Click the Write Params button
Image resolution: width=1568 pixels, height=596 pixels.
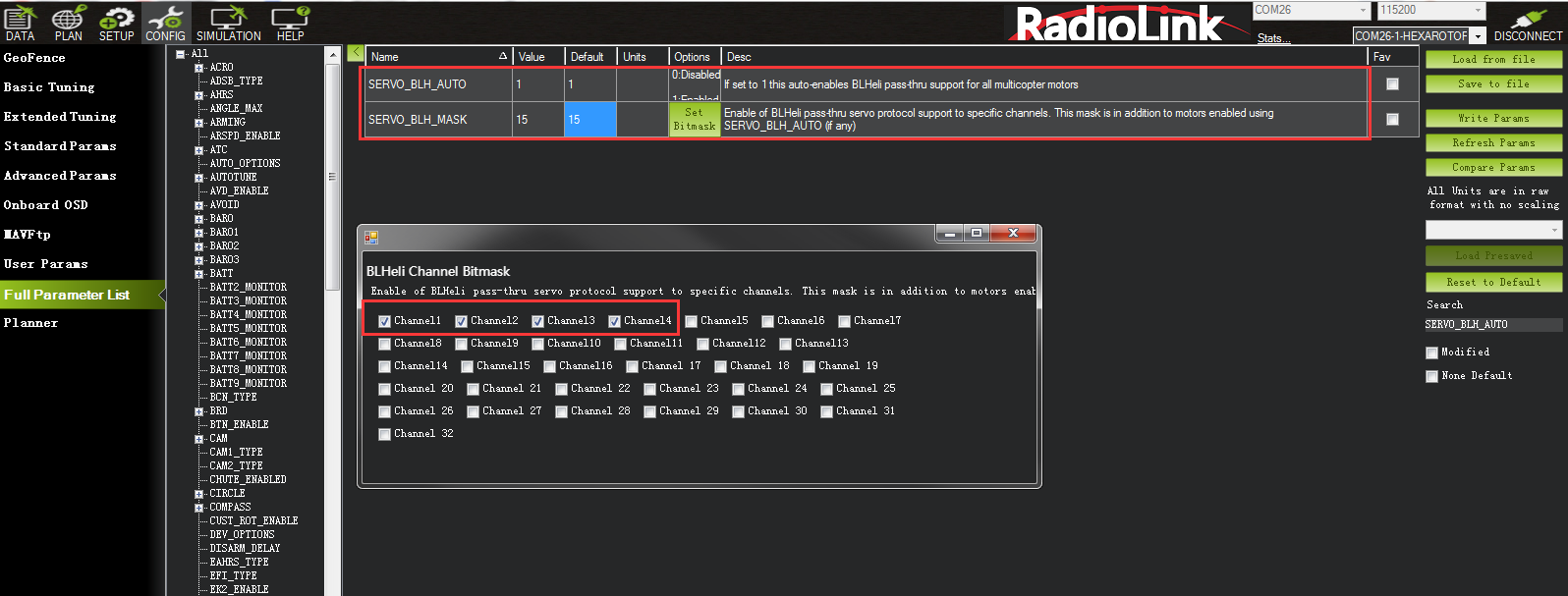1493,118
